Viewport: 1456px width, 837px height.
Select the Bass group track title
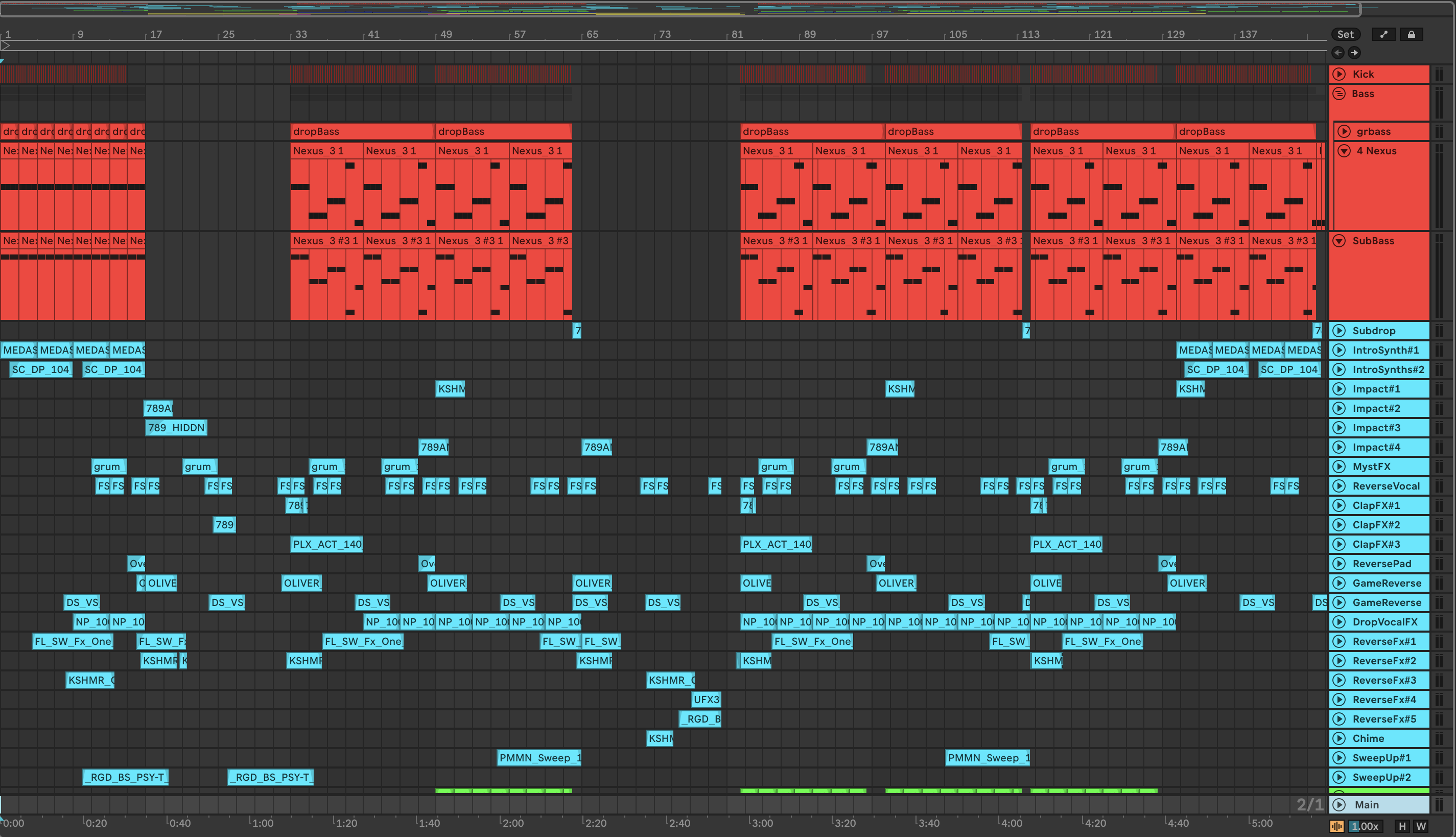pyautogui.click(x=1363, y=94)
